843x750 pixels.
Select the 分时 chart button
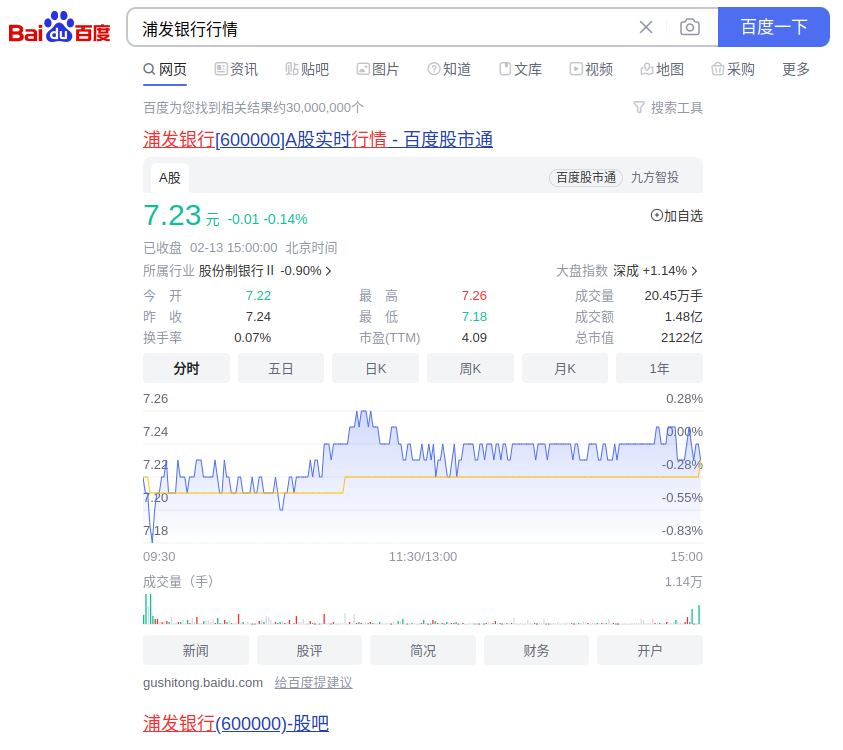tap(186, 368)
